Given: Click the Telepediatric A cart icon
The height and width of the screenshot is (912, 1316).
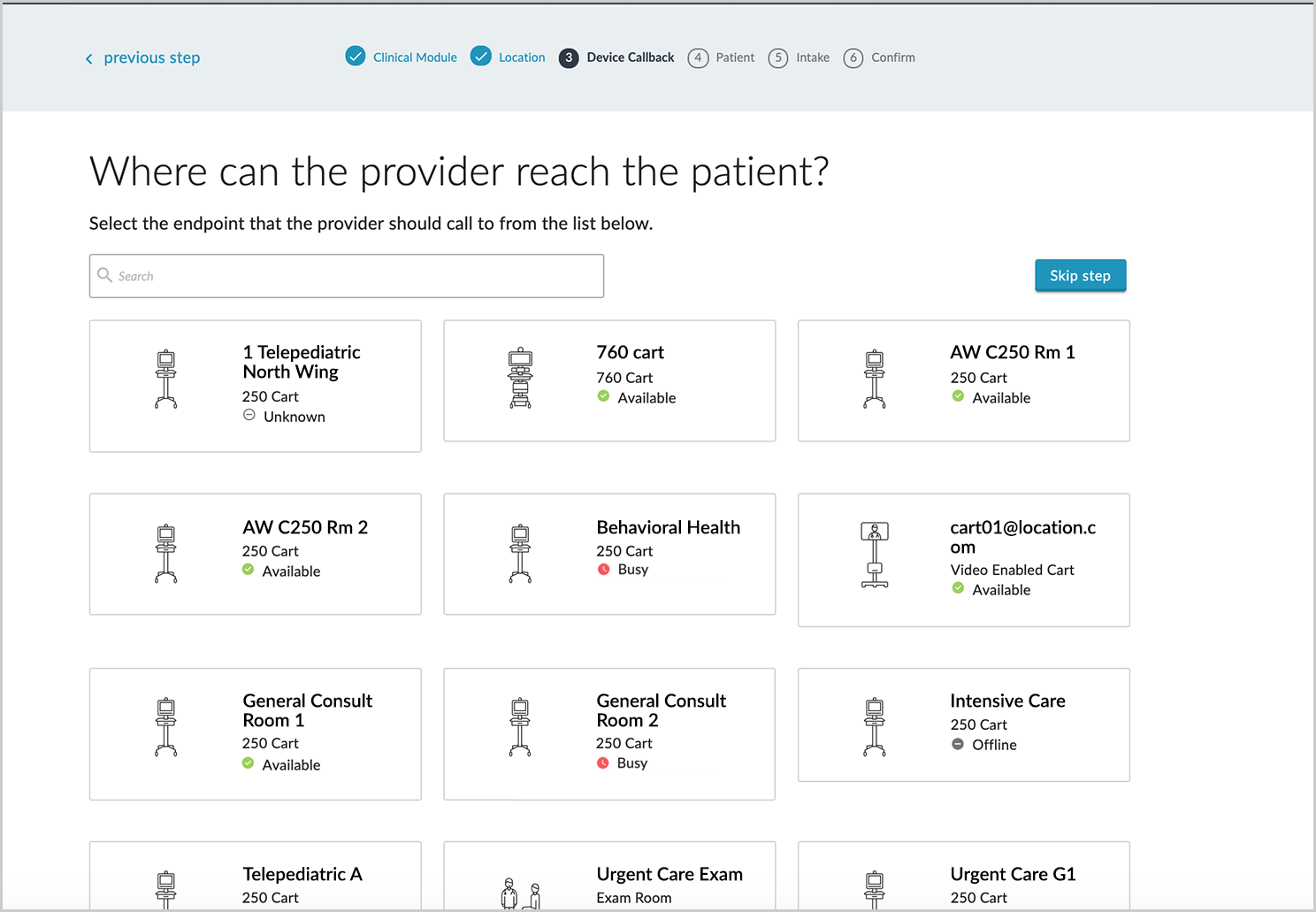Looking at the screenshot, I should click(166, 891).
